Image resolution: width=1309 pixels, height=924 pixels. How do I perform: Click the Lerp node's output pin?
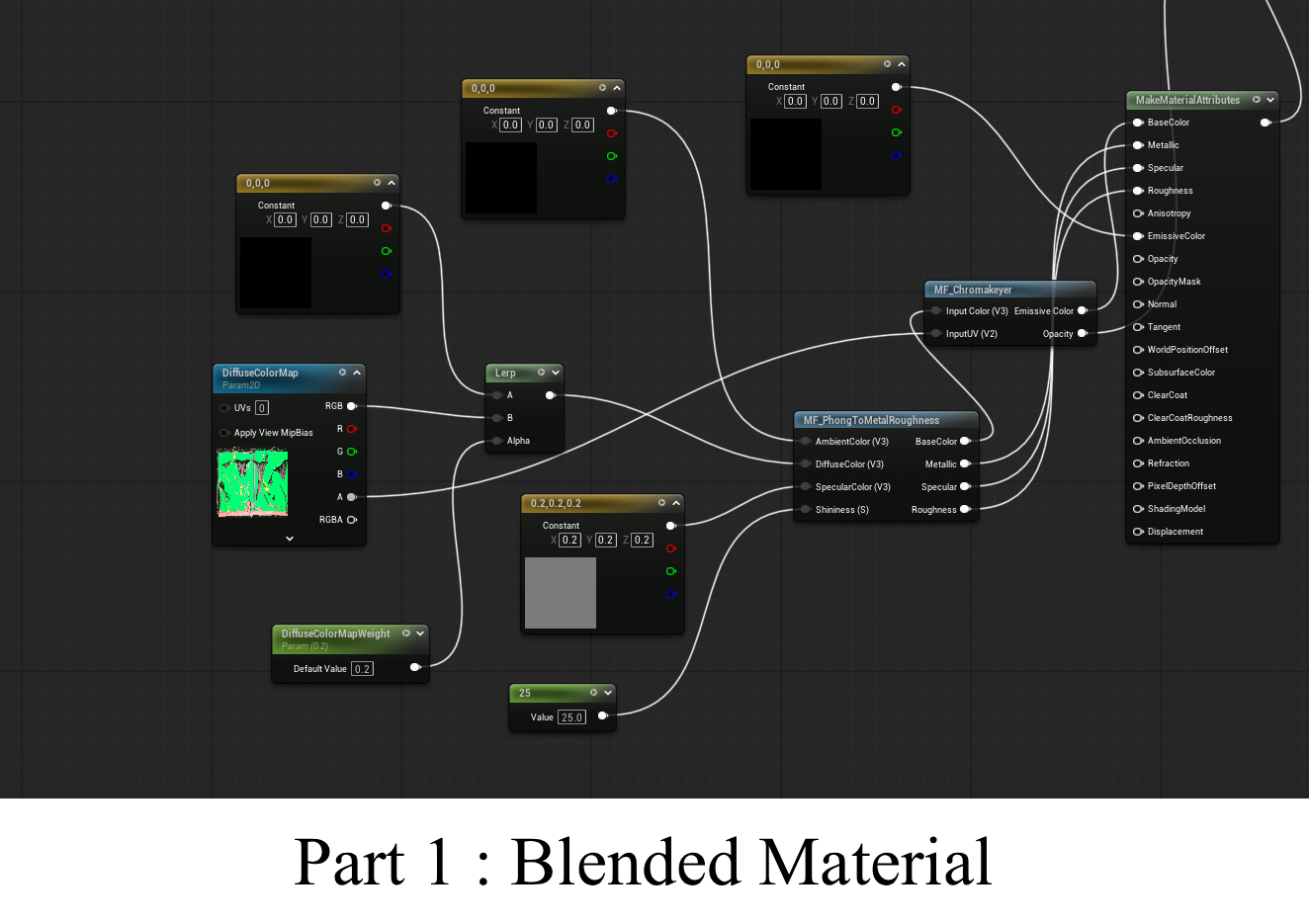tap(551, 395)
